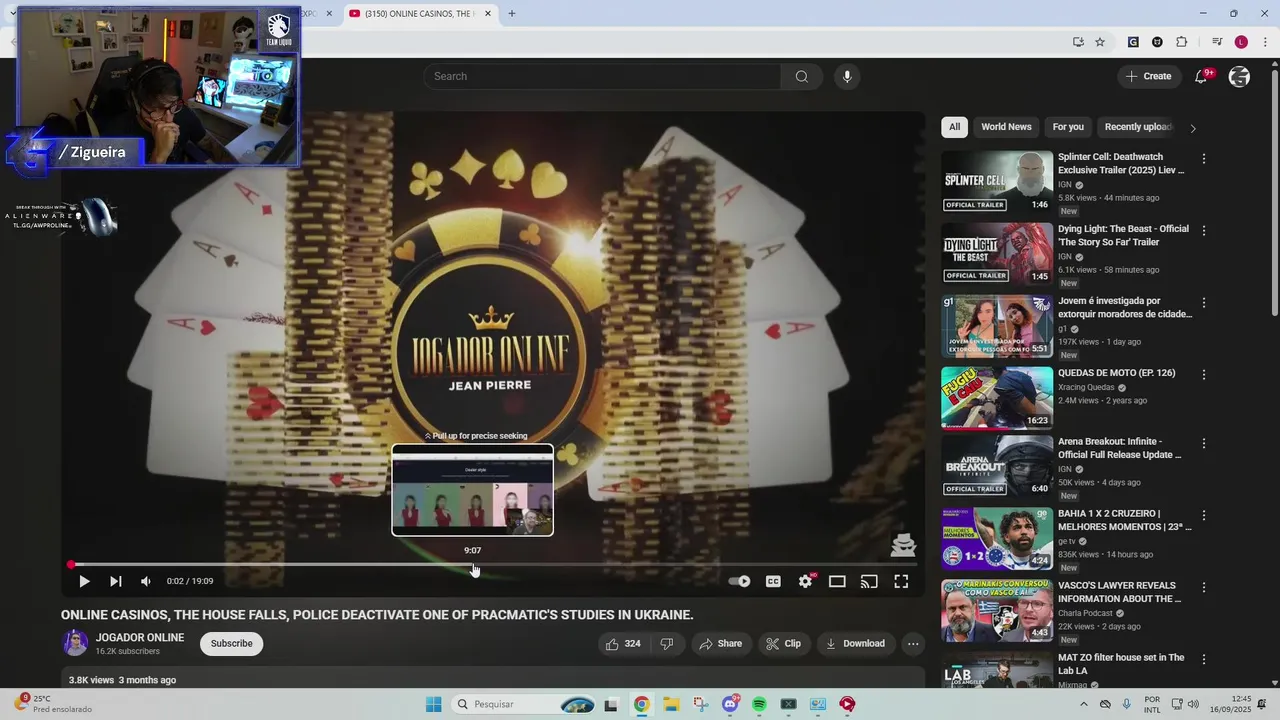Show hidden system tray icons
This screenshot has width=1280, height=720.
tap(1083, 704)
